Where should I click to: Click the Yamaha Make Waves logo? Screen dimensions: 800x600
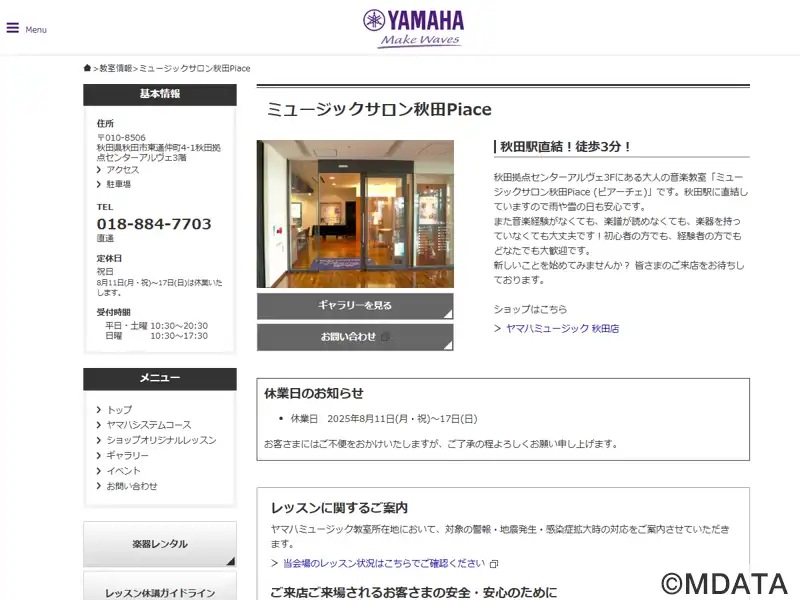tap(413, 29)
